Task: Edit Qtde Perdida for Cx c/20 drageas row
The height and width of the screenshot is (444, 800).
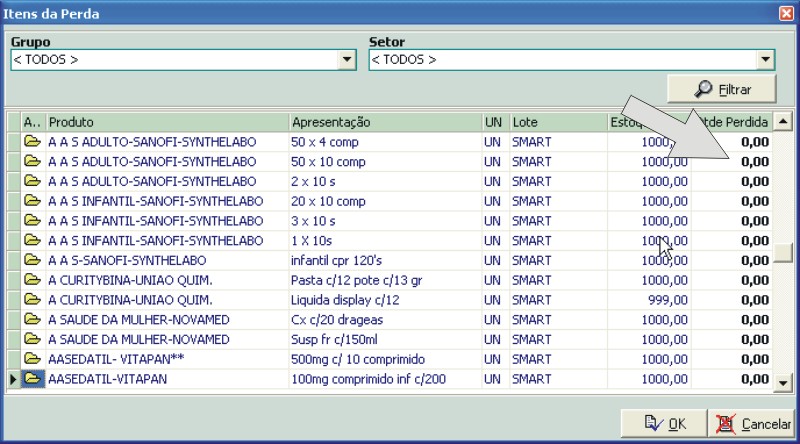Action: click(732, 320)
